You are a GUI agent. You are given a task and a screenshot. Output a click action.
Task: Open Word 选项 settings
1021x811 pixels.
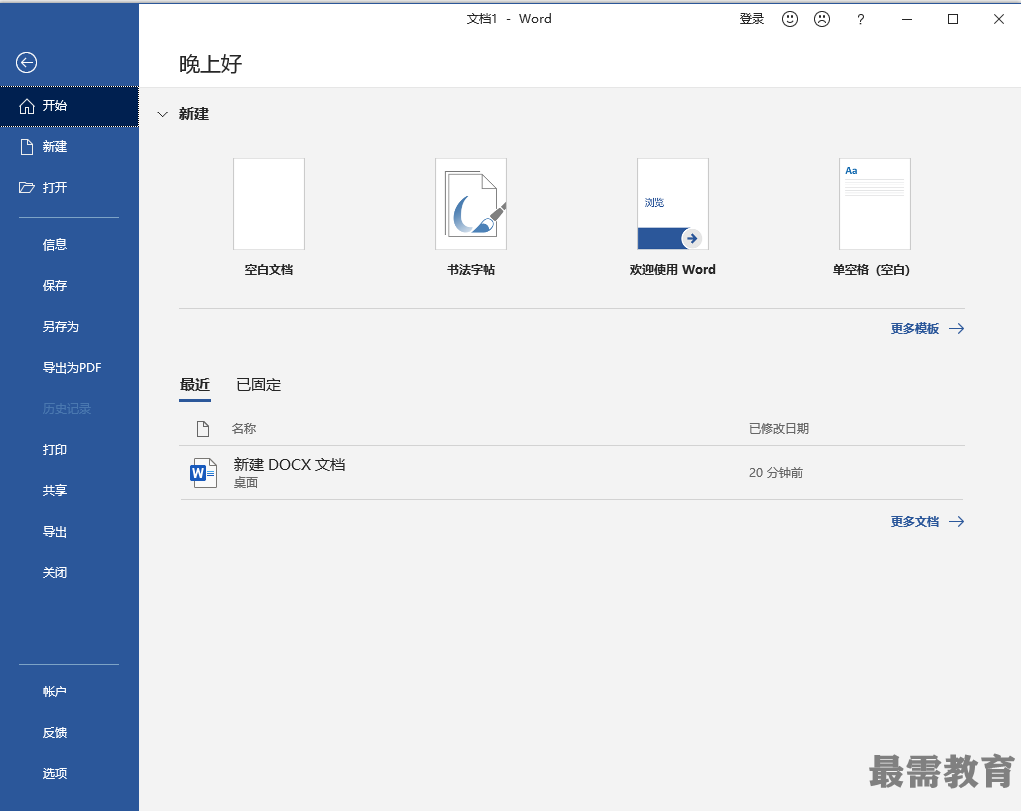click(x=69, y=774)
